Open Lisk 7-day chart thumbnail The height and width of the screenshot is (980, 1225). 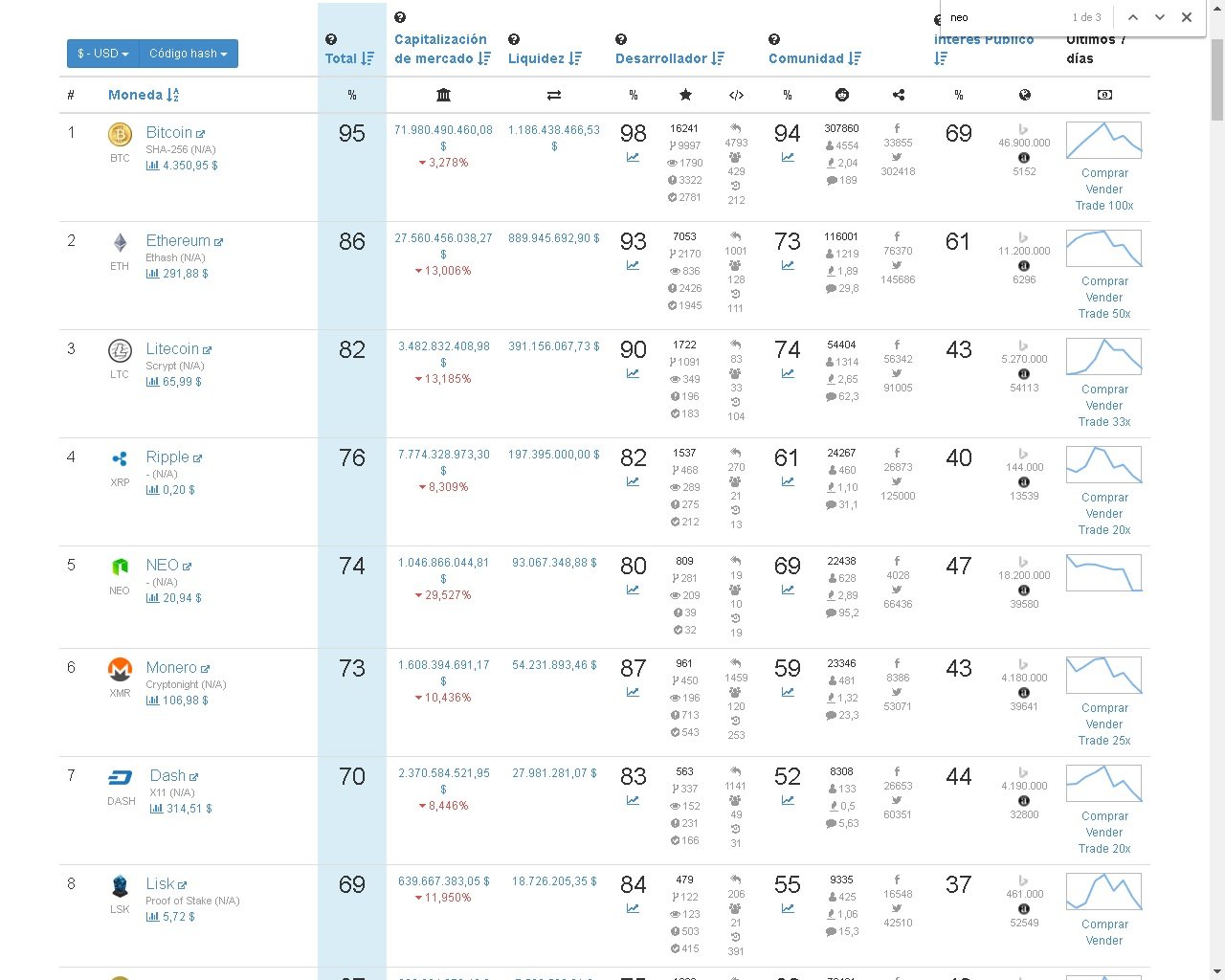click(1103, 891)
